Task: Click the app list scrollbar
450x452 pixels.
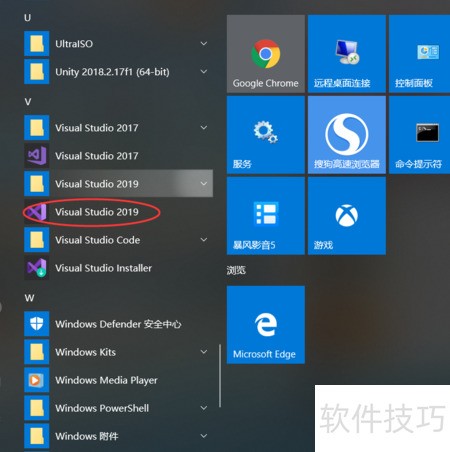Action: (220, 376)
